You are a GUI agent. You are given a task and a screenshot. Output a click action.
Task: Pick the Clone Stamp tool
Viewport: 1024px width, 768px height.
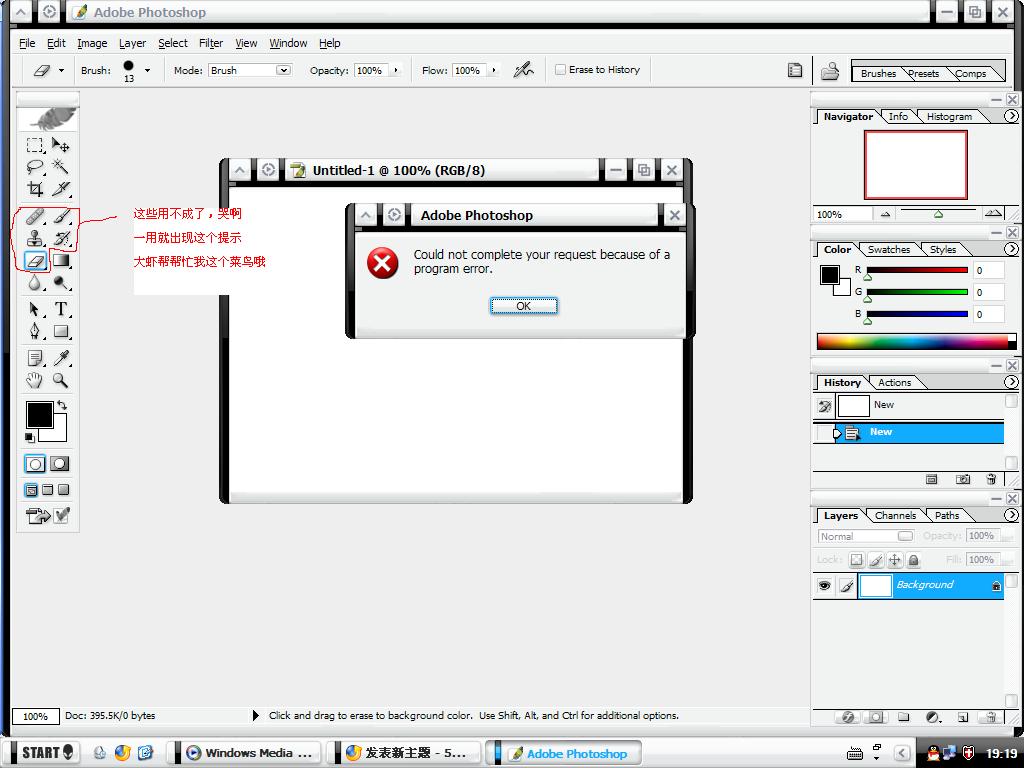(x=35, y=238)
